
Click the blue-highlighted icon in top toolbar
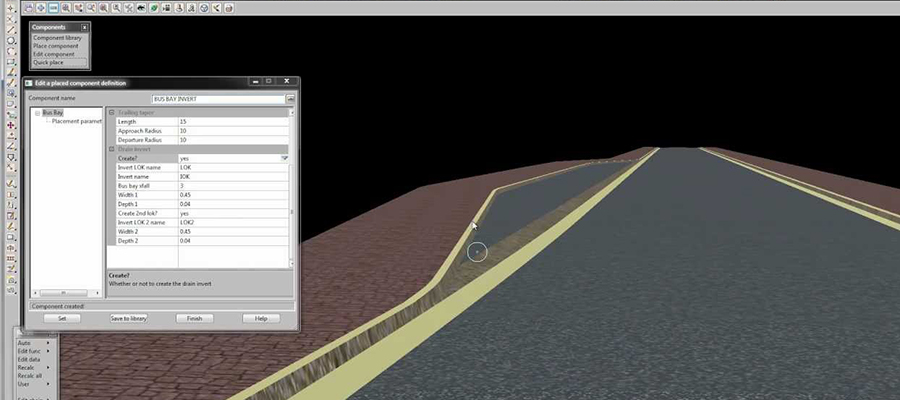(x=53, y=8)
